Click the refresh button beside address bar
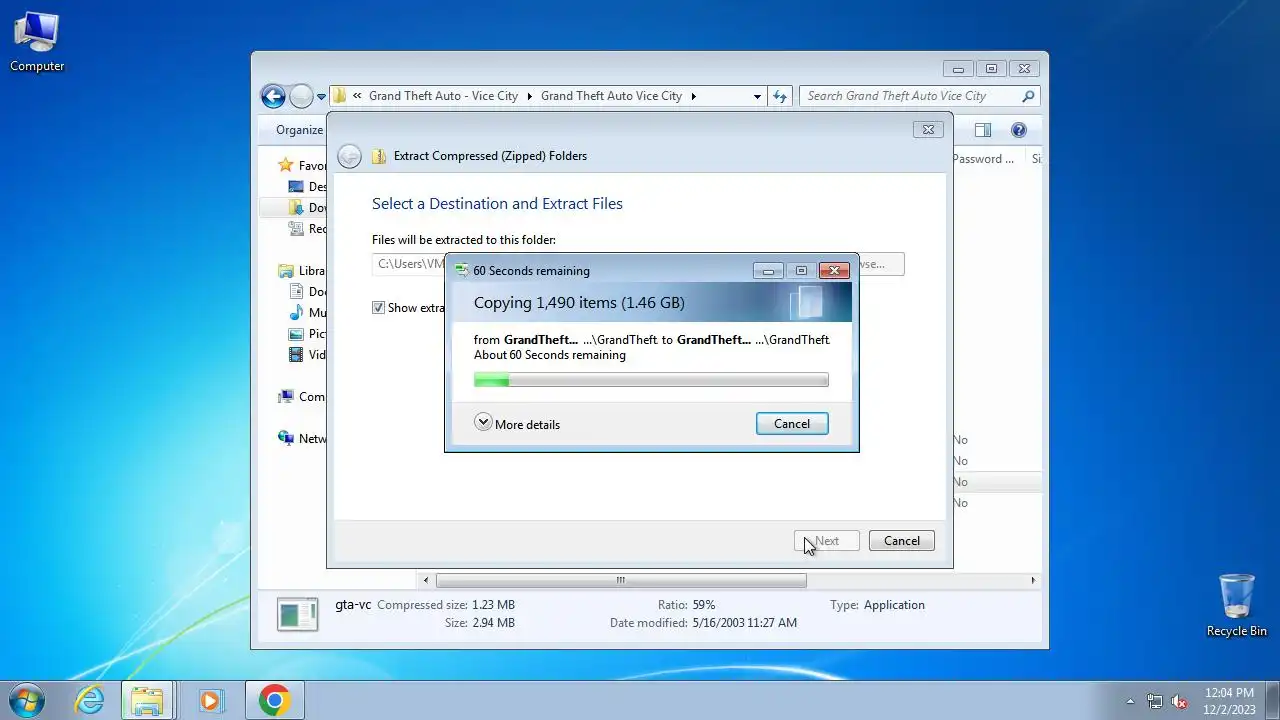 point(780,96)
